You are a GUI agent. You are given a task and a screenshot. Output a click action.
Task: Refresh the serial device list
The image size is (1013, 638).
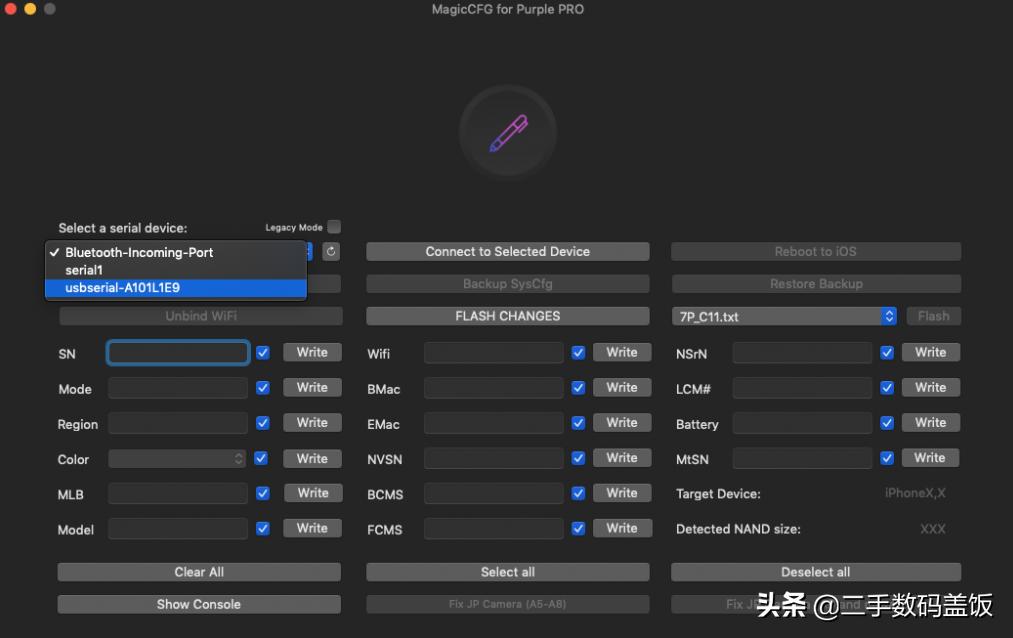(331, 252)
